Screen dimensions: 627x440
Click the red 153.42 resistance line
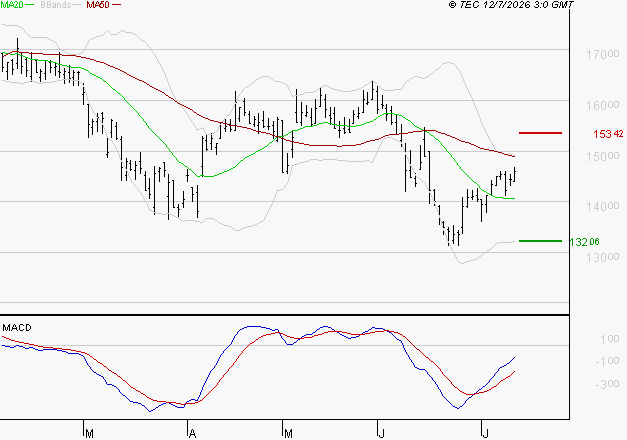tap(540, 133)
